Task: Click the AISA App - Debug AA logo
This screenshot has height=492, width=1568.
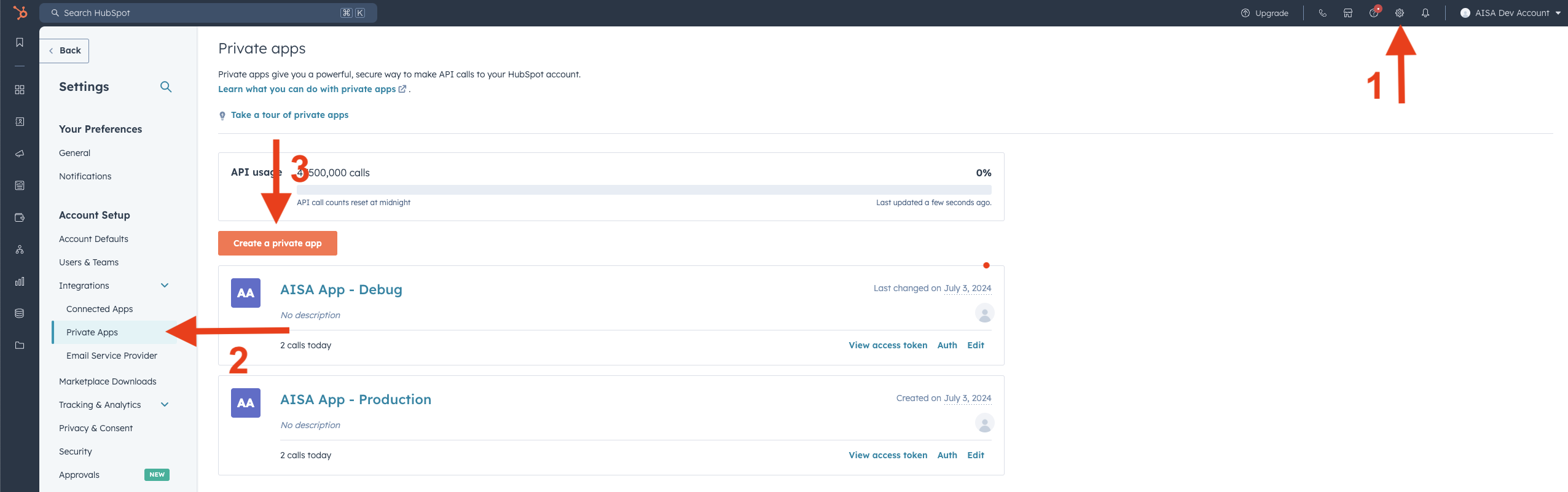Action: [246, 293]
